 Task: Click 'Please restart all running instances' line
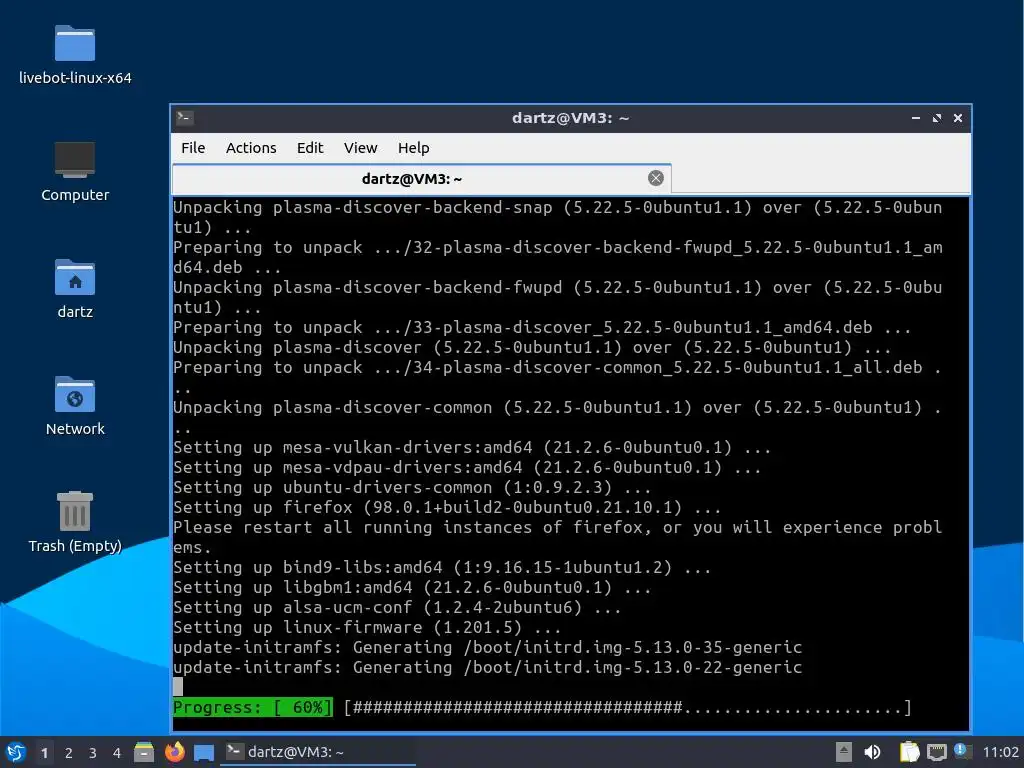coord(558,537)
